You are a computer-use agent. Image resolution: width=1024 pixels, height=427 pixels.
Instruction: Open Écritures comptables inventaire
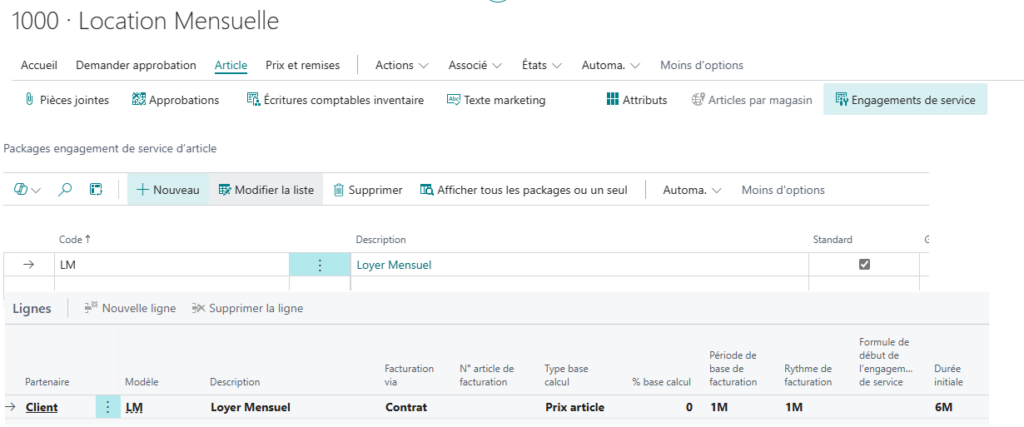tap(335, 100)
